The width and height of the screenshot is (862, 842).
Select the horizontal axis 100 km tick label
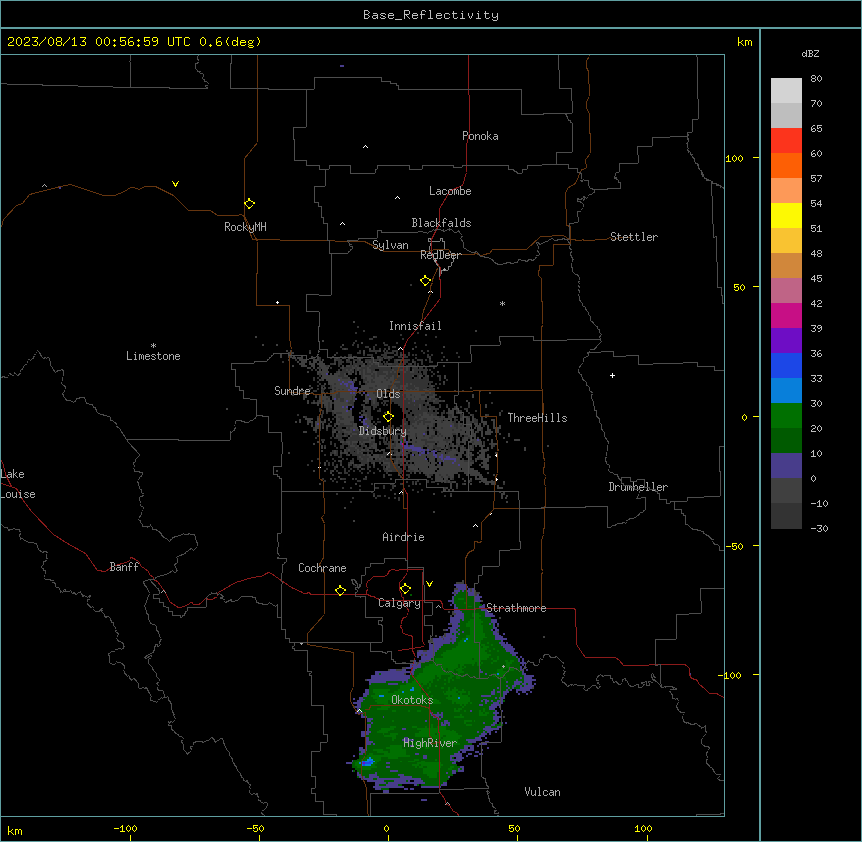click(x=643, y=828)
